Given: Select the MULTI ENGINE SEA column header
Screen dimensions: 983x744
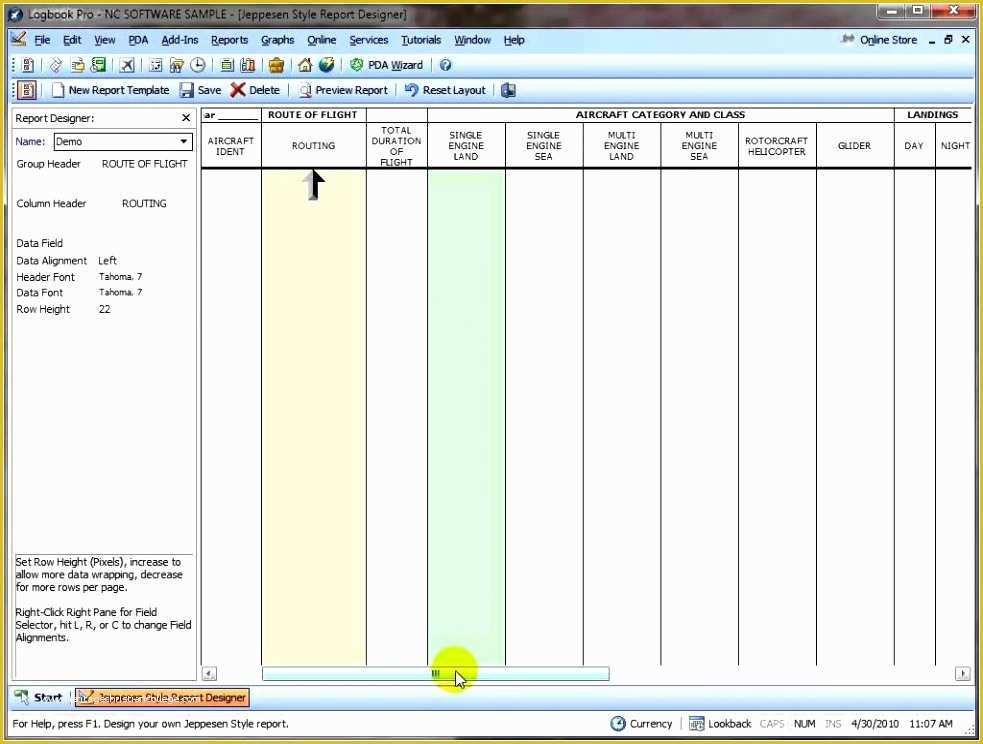Looking at the screenshot, I should [699, 145].
